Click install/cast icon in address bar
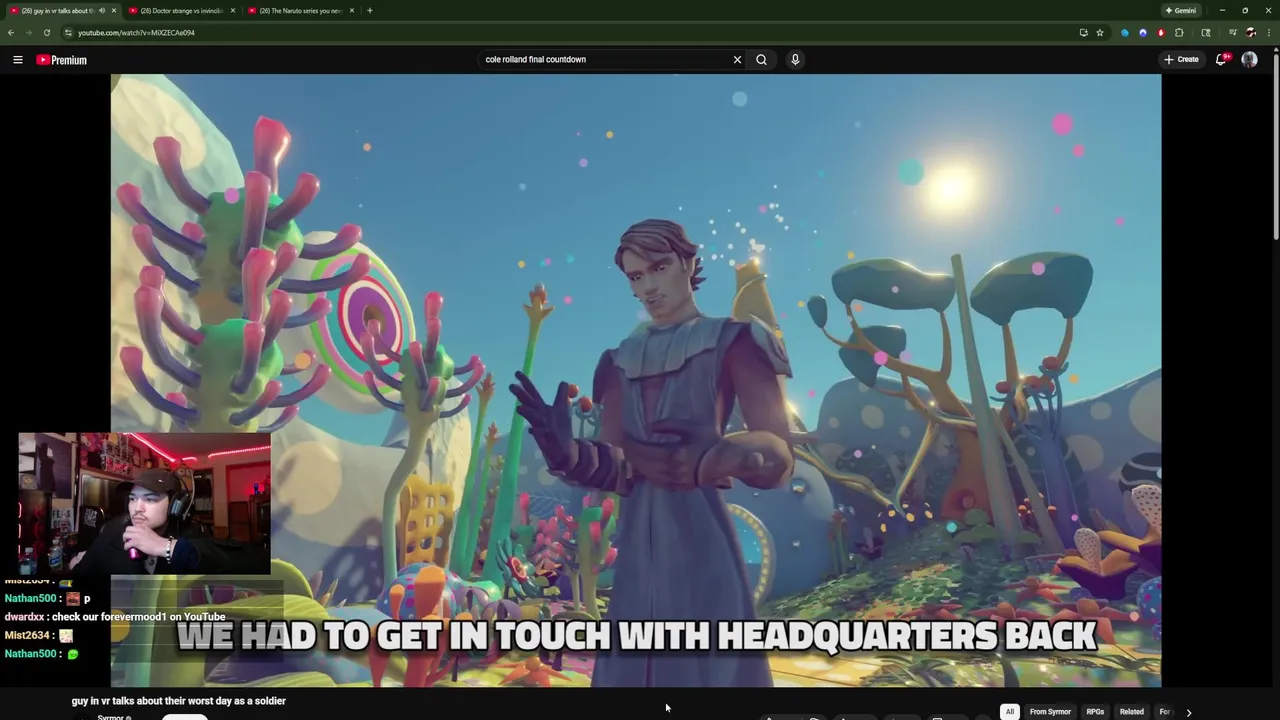The image size is (1280, 720). [1083, 33]
